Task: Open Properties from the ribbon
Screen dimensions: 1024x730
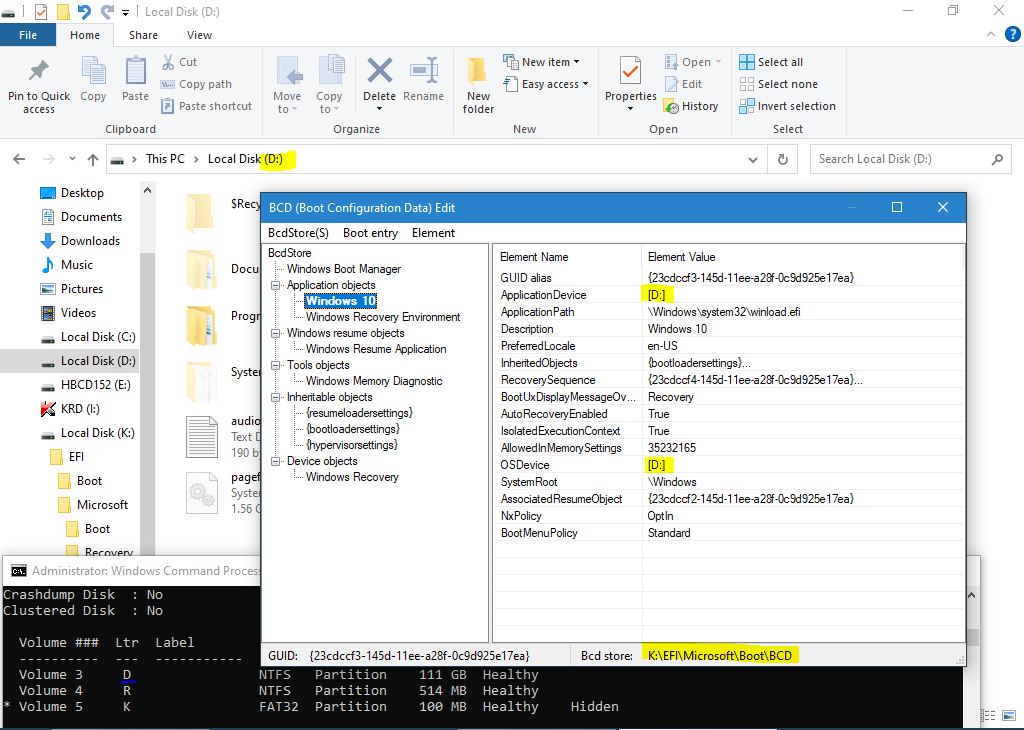Action: 630,73
